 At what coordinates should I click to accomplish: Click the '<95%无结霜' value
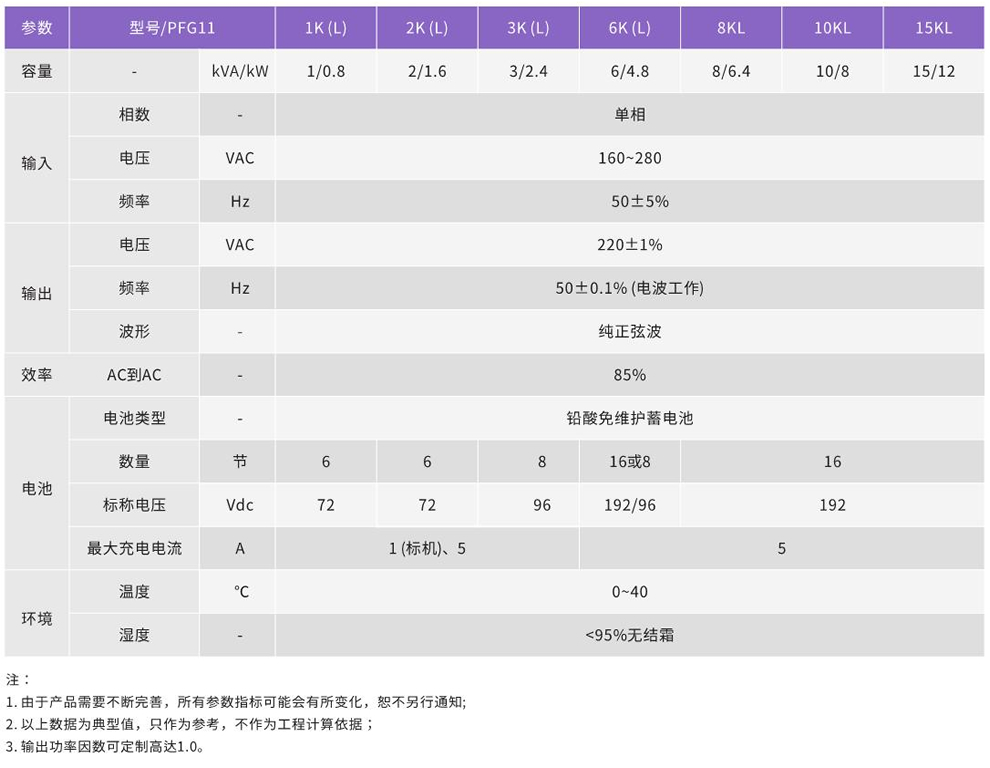pyautogui.click(x=629, y=635)
